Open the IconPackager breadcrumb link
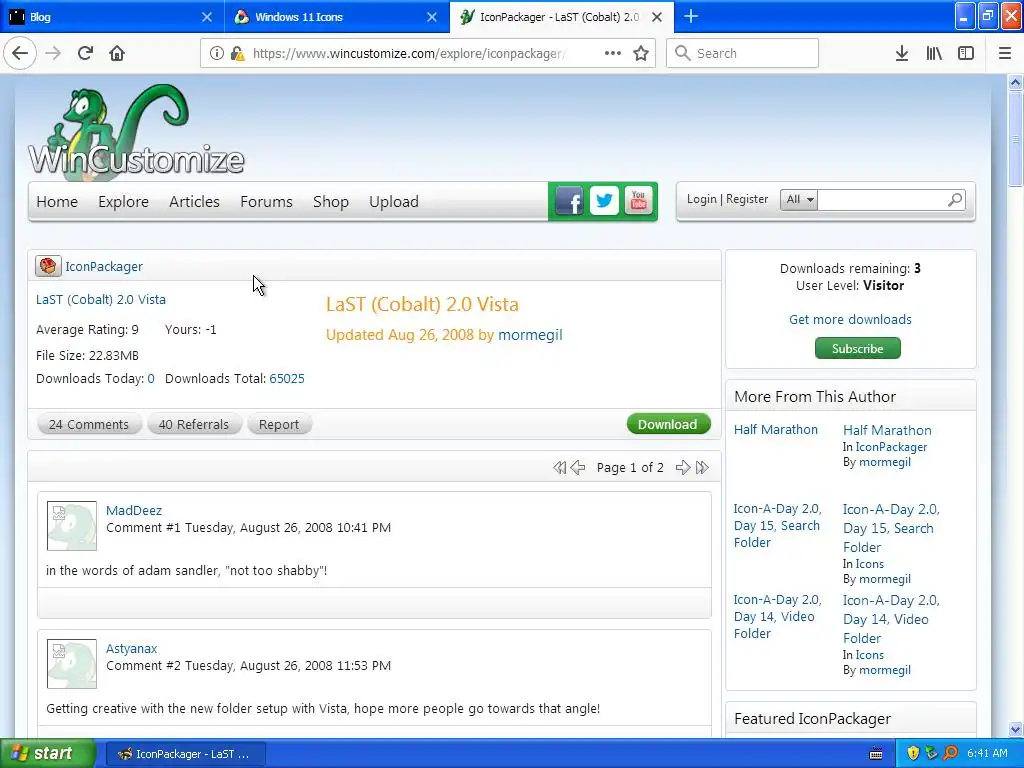 104,266
